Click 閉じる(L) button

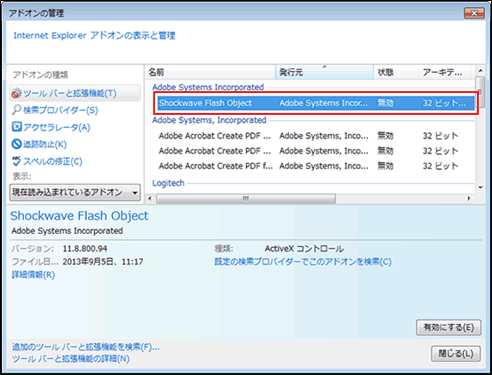456,354
